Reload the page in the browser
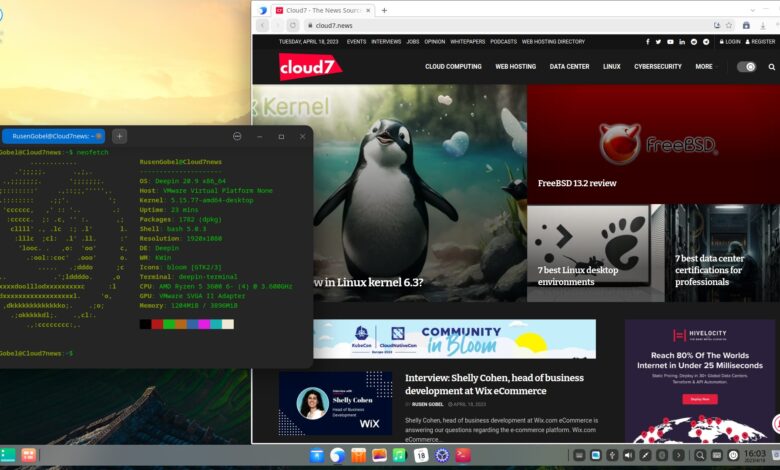Viewport: 780px width, 470px height. pos(293,25)
